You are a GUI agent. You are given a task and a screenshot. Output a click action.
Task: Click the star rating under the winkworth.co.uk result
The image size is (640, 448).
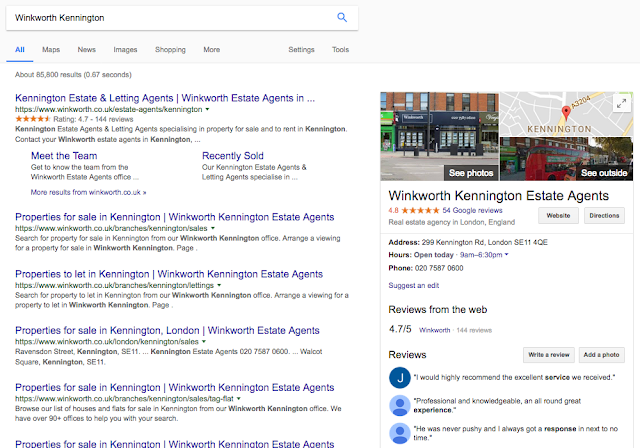tap(33, 119)
